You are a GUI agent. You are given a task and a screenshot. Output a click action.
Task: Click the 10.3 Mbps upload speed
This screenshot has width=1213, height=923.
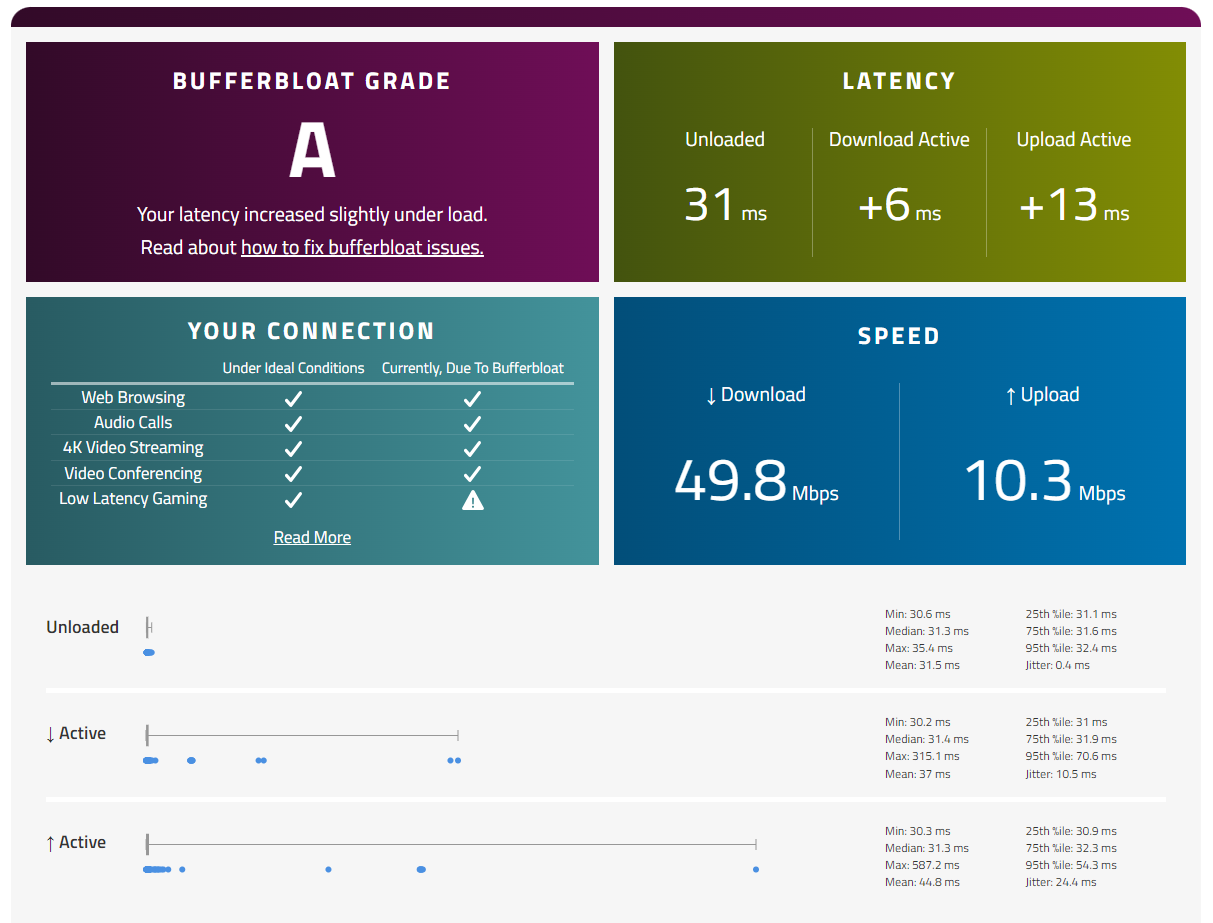1044,481
